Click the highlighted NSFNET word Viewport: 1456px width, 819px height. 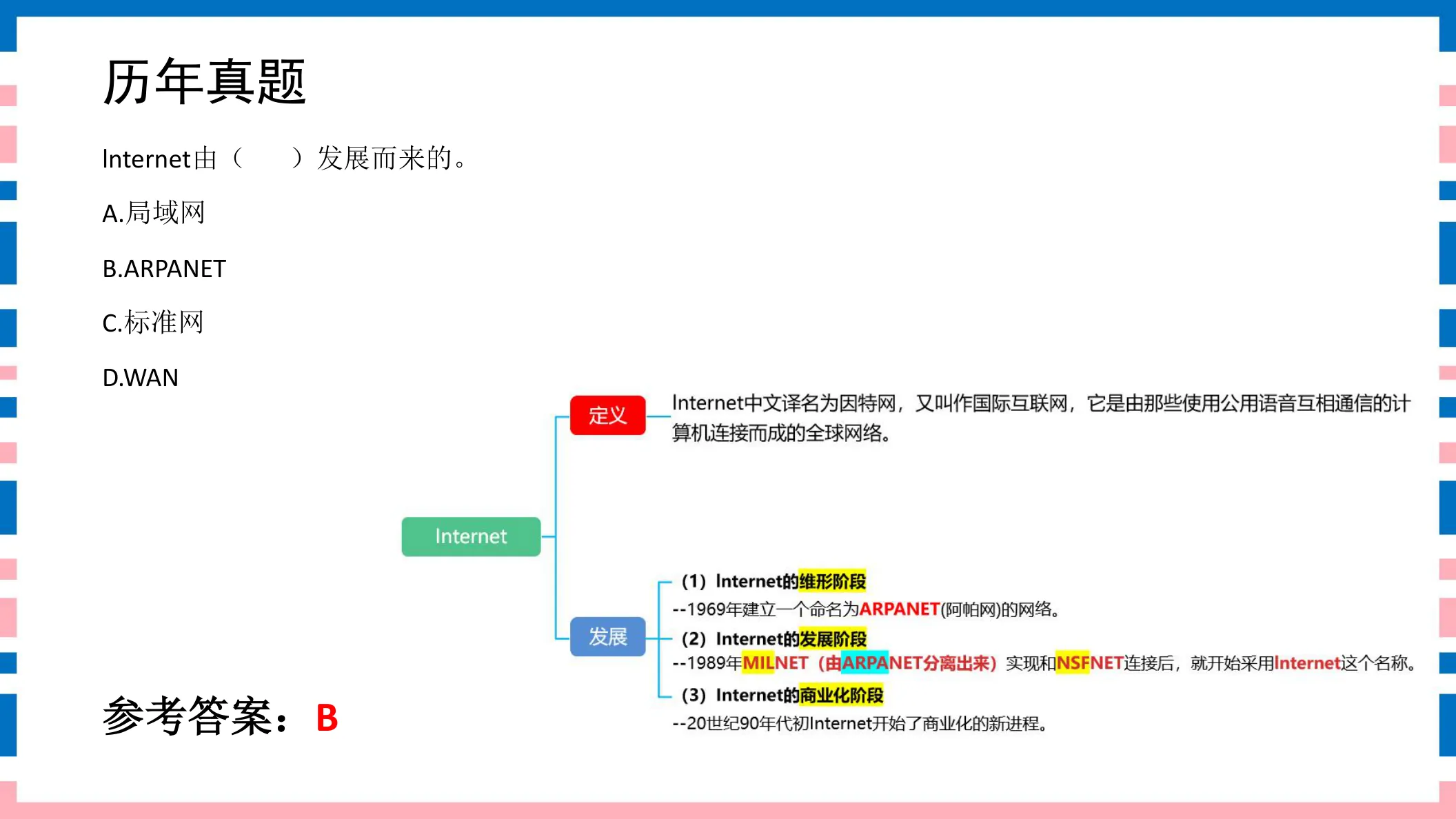(1090, 663)
